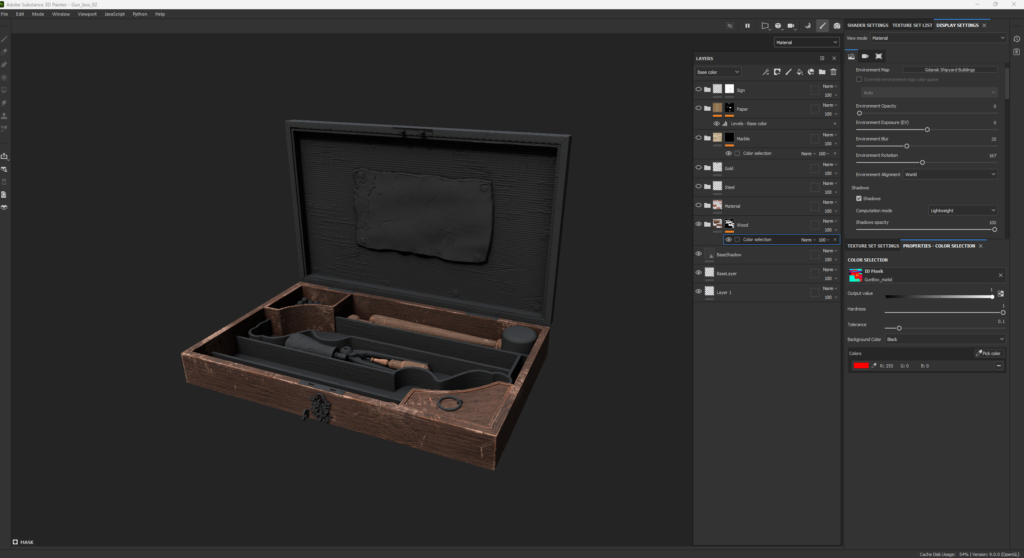
Task: Select the Eraser tool in left toolbar
Action: tap(5, 52)
